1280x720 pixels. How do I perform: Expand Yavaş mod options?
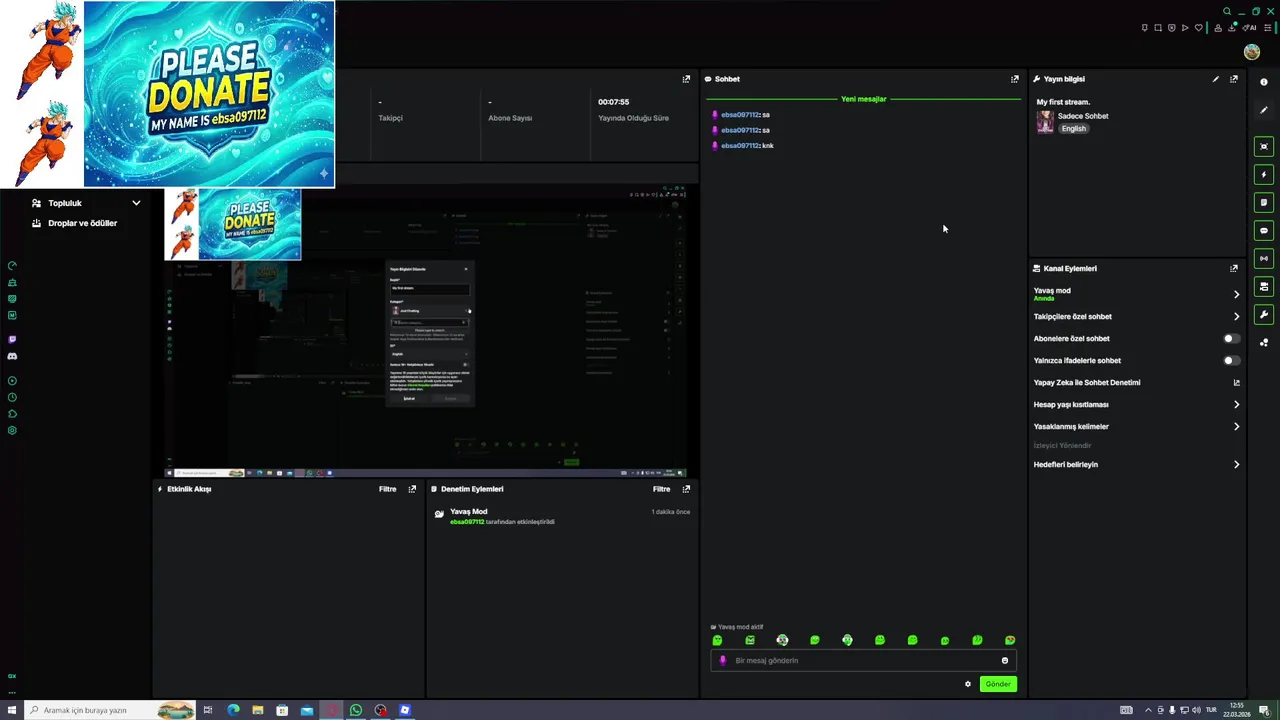1236,294
